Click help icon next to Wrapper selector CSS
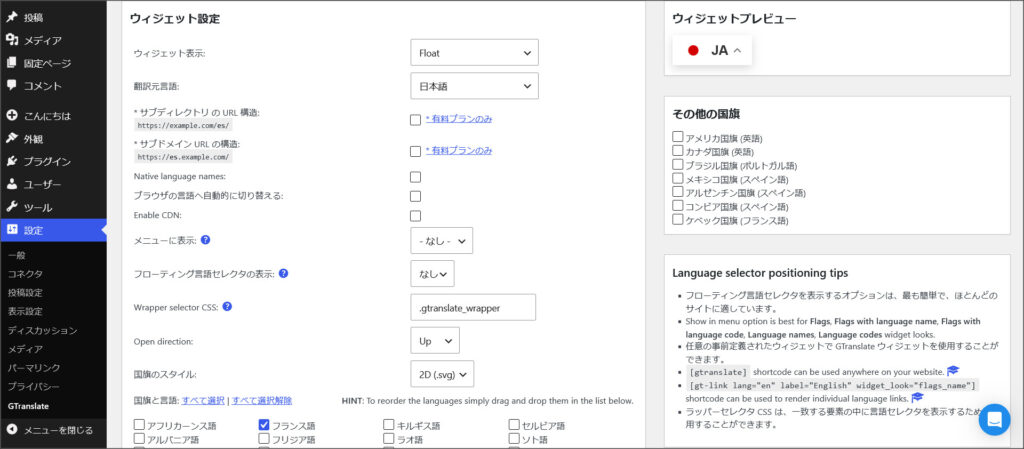 [227, 306]
